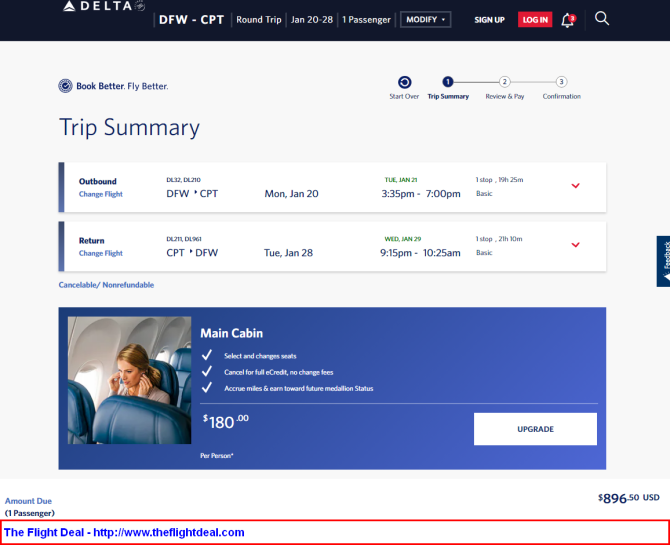Image resolution: width=670 pixels, height=545 pixels.
Task: Expand the Return flight details chevron
Action: tap(576, 245)
